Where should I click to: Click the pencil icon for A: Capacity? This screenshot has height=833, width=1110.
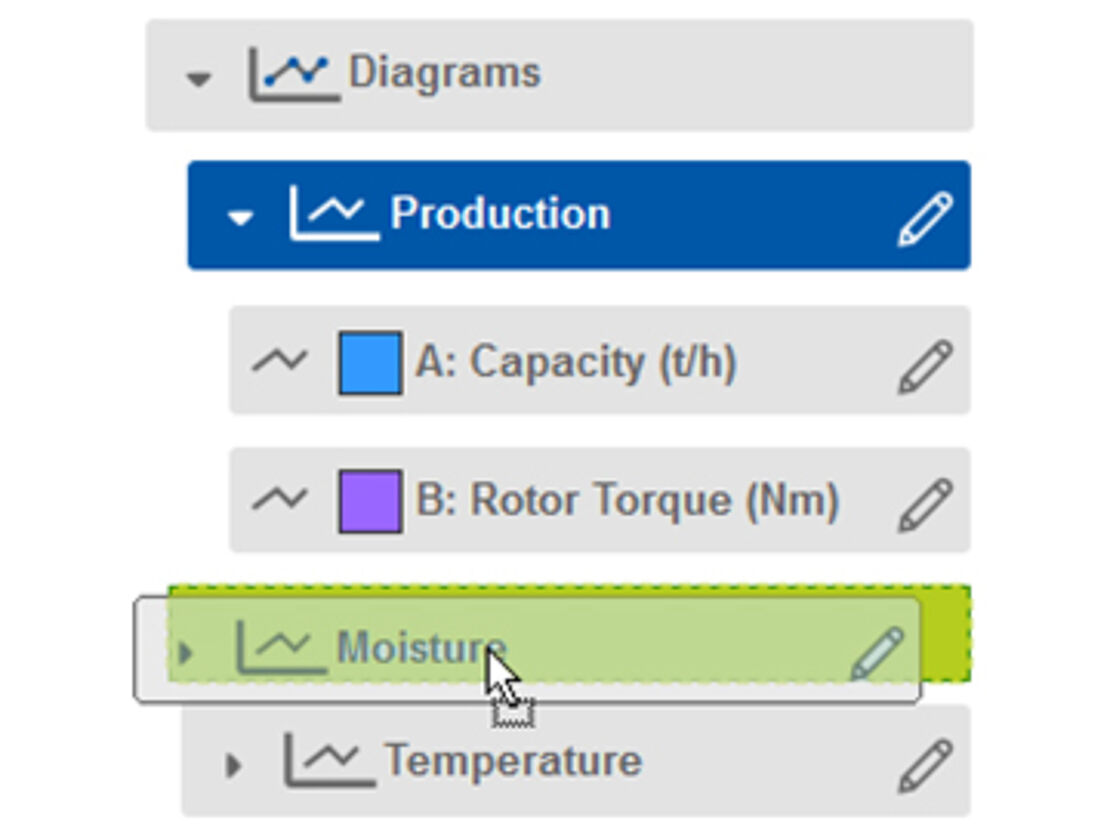click(924, 365)
